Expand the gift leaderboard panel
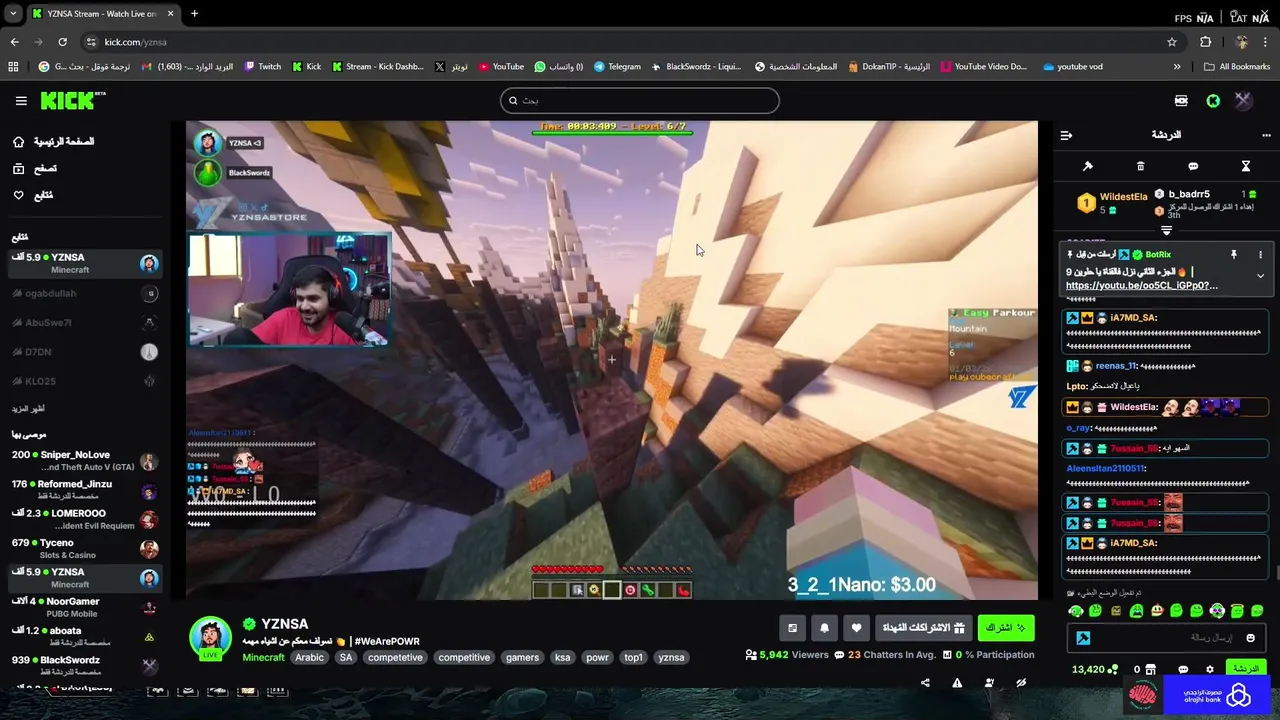 click(1166, 231)
